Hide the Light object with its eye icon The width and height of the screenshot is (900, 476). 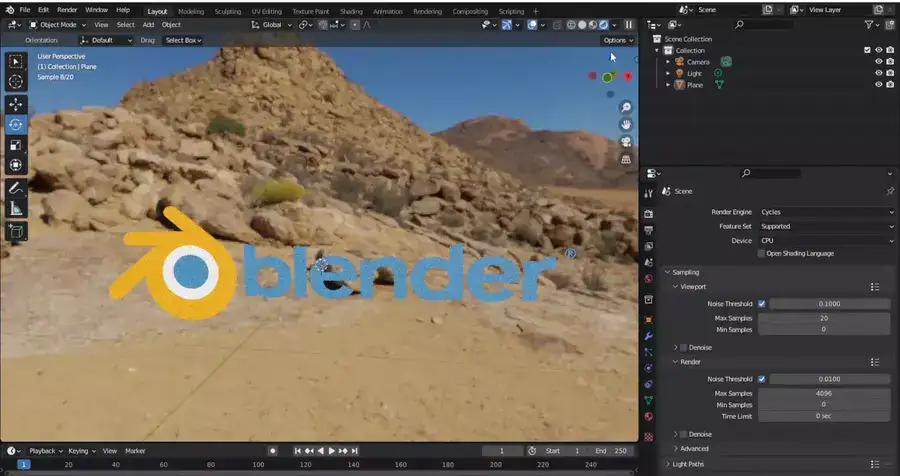878,73
